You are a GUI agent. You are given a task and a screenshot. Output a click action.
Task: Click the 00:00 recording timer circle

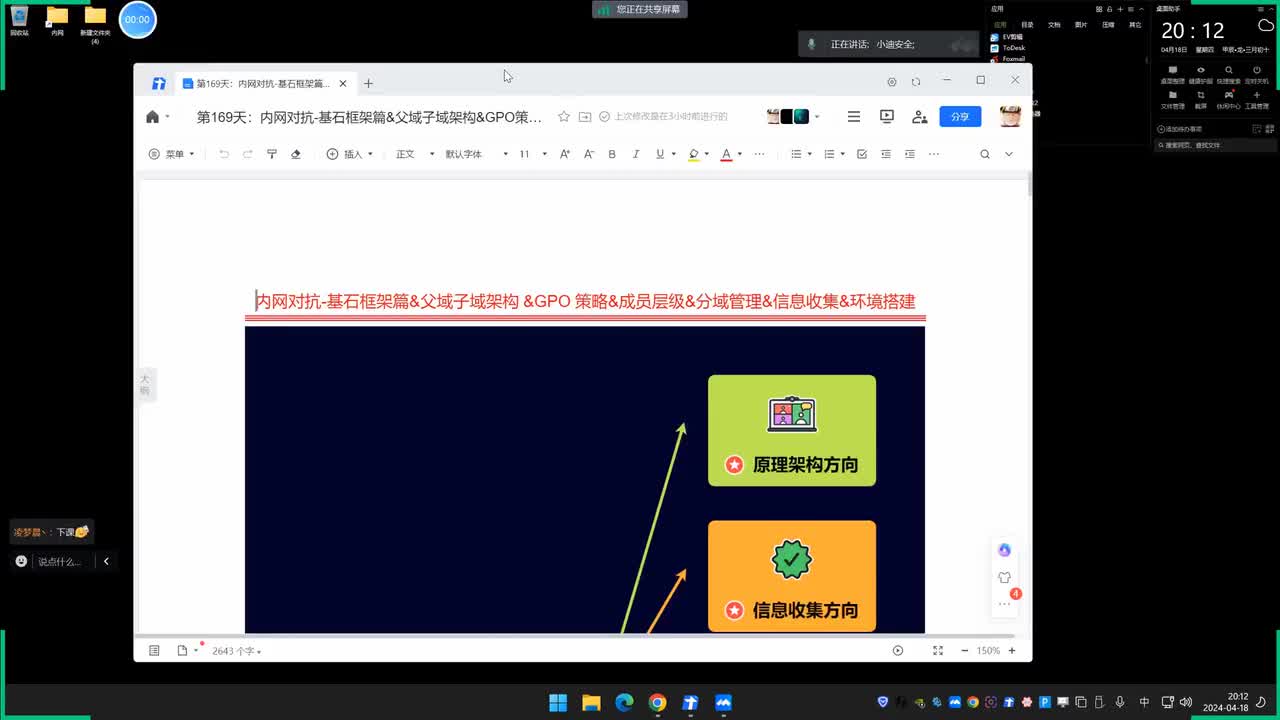(x=137, y=20)
